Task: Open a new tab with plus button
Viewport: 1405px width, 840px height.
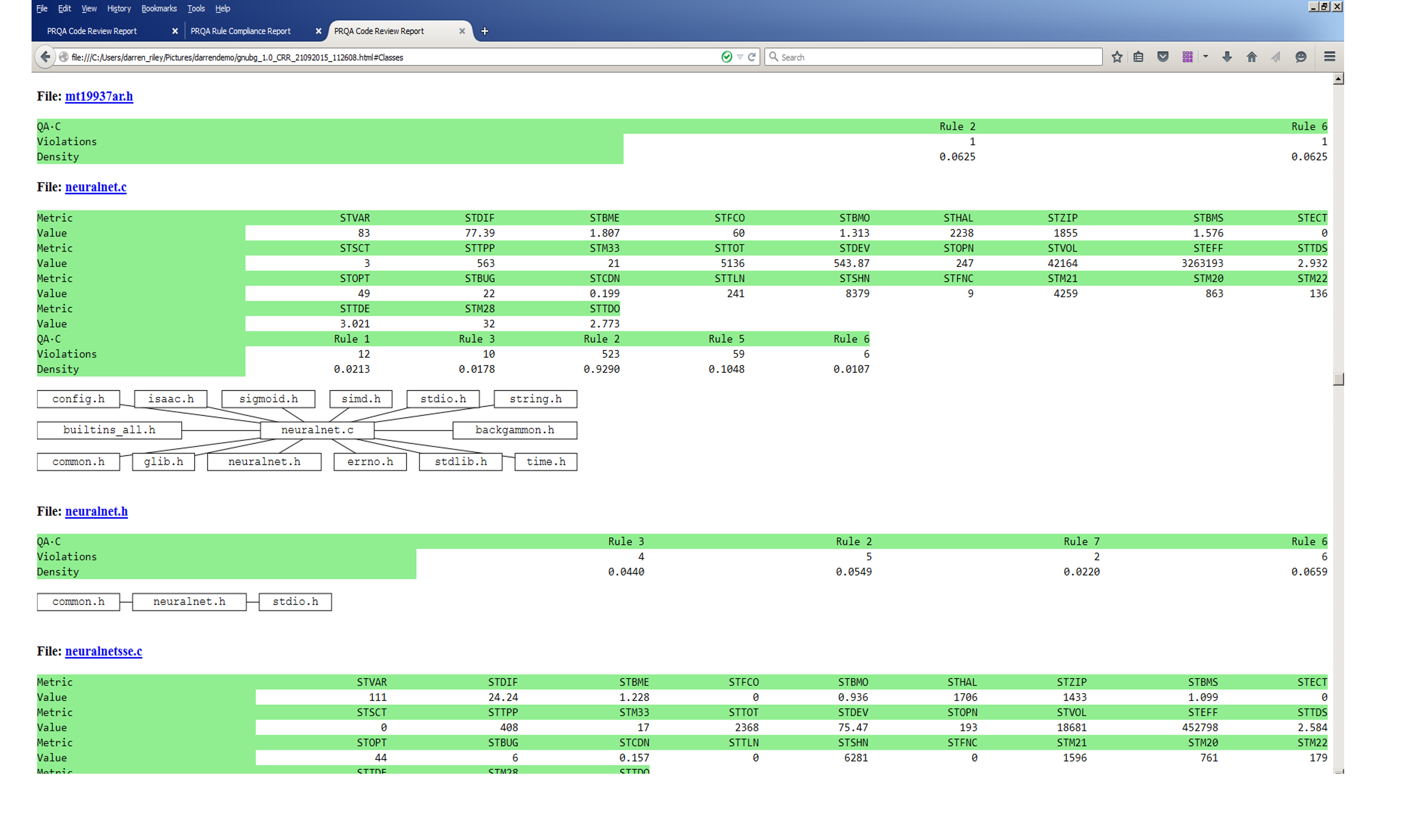Action: (485, 31)
